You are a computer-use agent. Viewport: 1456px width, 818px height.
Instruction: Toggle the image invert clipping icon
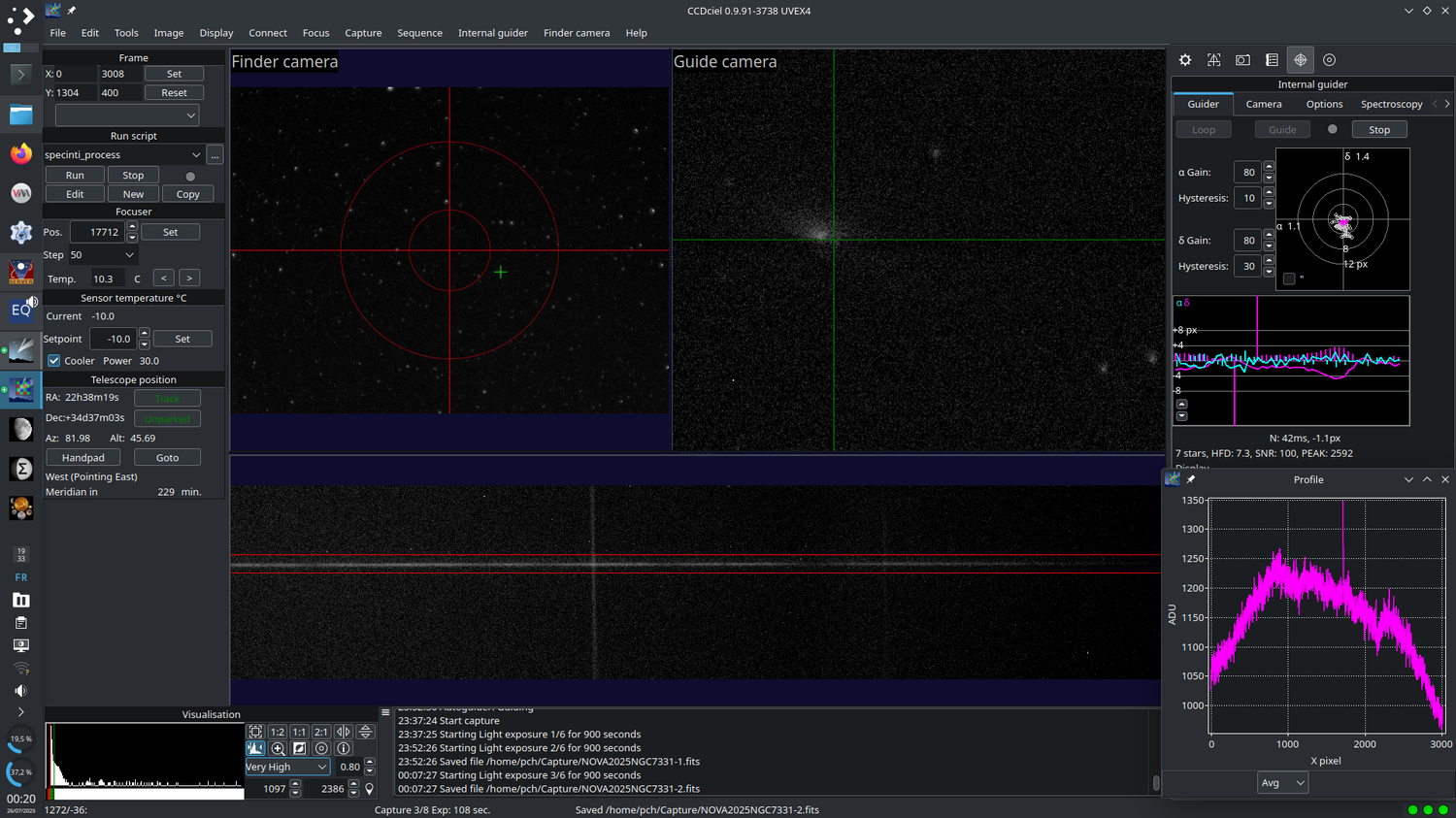point(299,748)
